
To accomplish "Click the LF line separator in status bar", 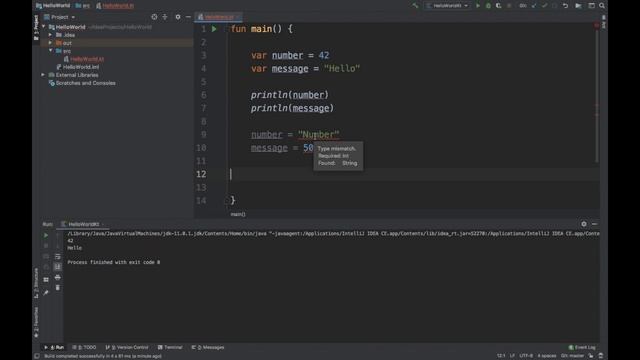I will point(512,356).
